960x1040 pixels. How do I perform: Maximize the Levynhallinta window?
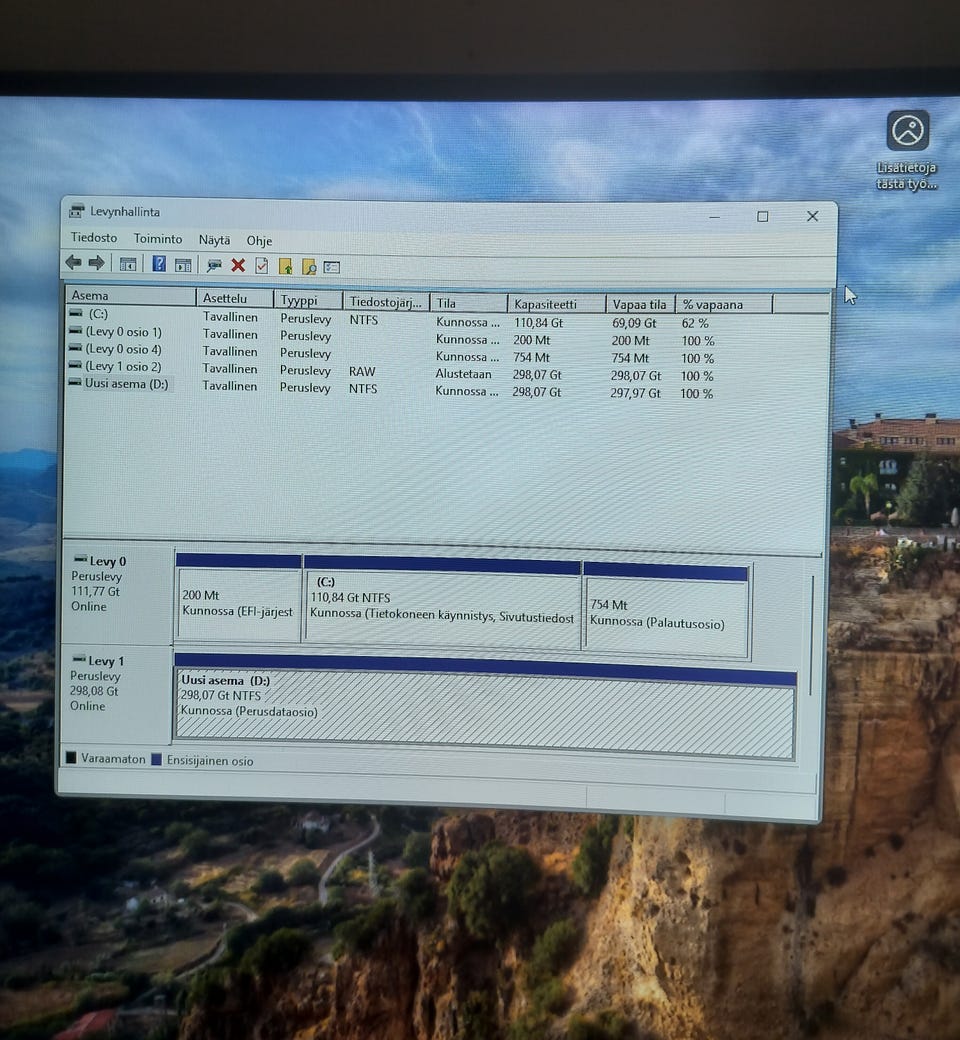[x=763, y=216]
